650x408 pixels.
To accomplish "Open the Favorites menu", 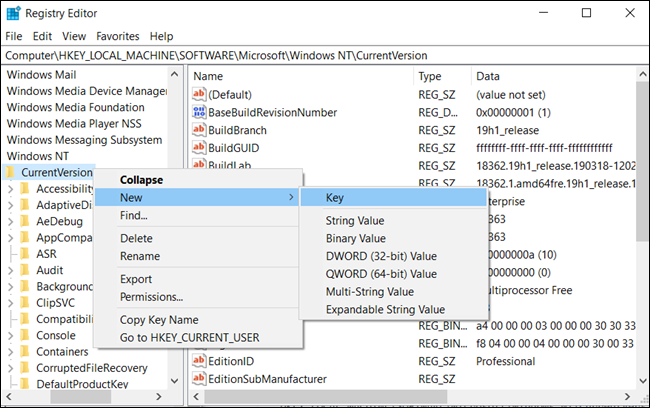I will pos(118,36).
